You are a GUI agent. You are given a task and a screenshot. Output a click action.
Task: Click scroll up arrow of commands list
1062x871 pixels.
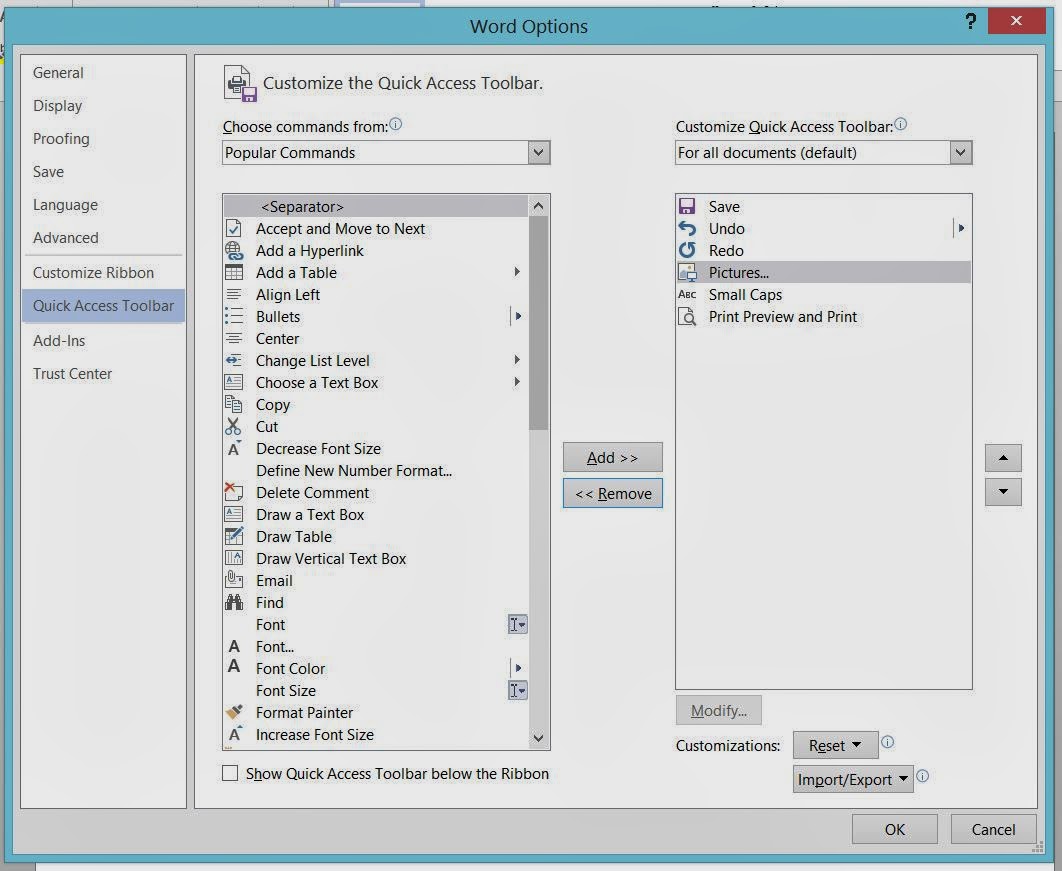pyautogui.click(x=538, y=206)
